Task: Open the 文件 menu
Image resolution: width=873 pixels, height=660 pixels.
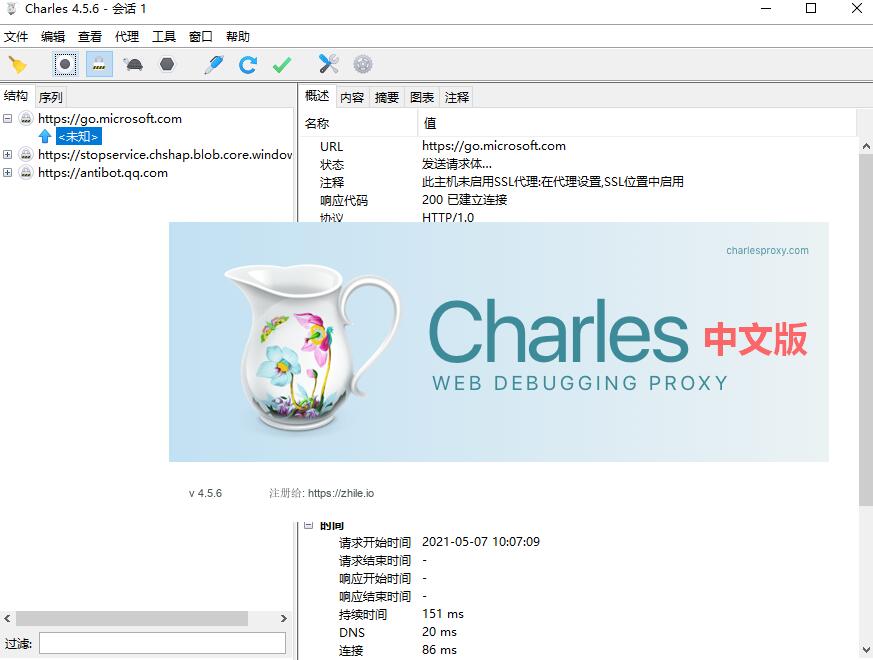Action: pos(16,37)
